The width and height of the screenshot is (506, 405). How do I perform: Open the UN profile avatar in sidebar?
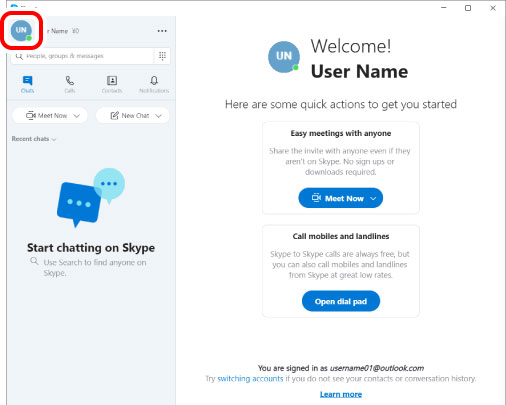(21, 30)
